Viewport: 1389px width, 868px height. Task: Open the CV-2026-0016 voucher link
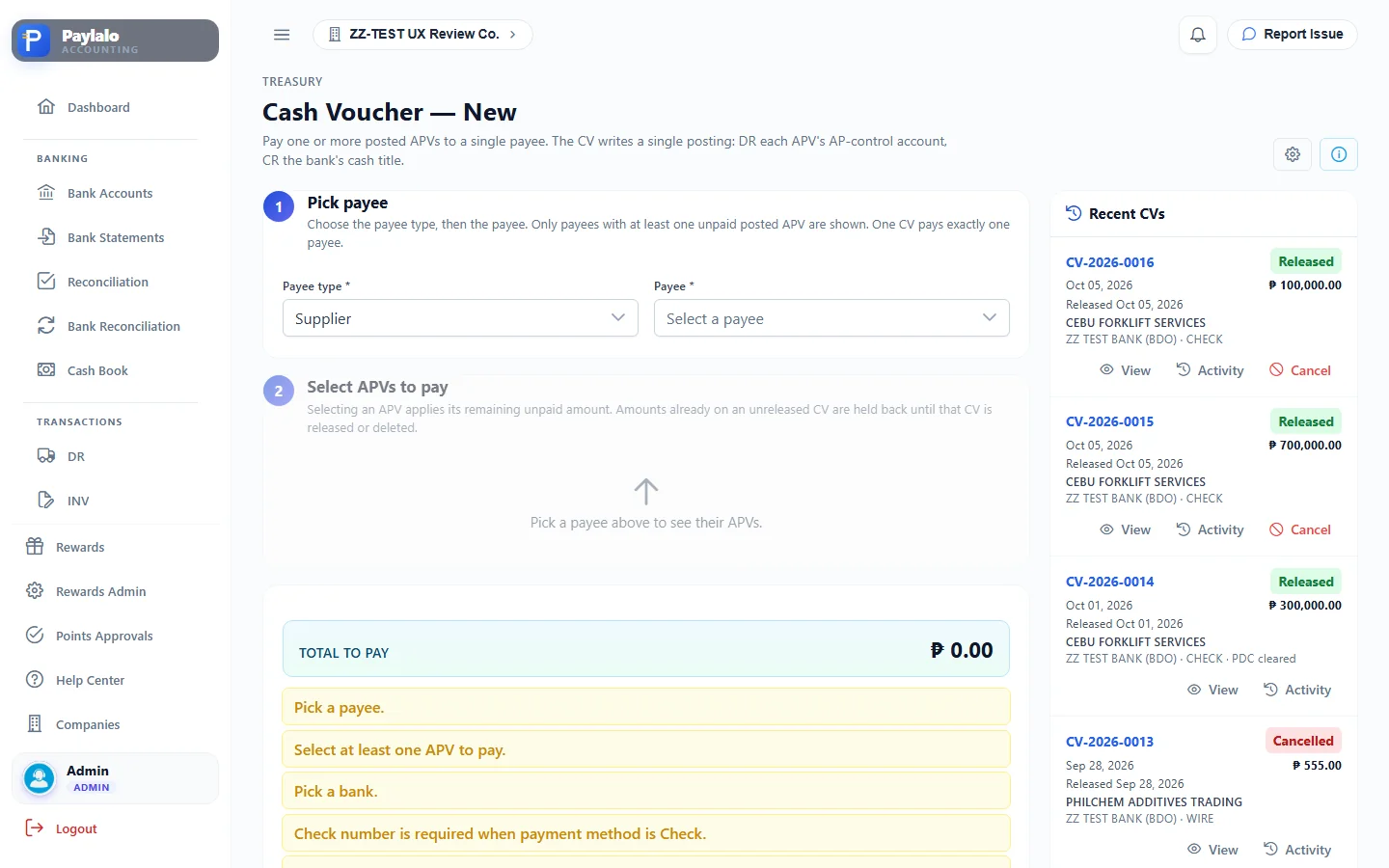(1109, 262)
